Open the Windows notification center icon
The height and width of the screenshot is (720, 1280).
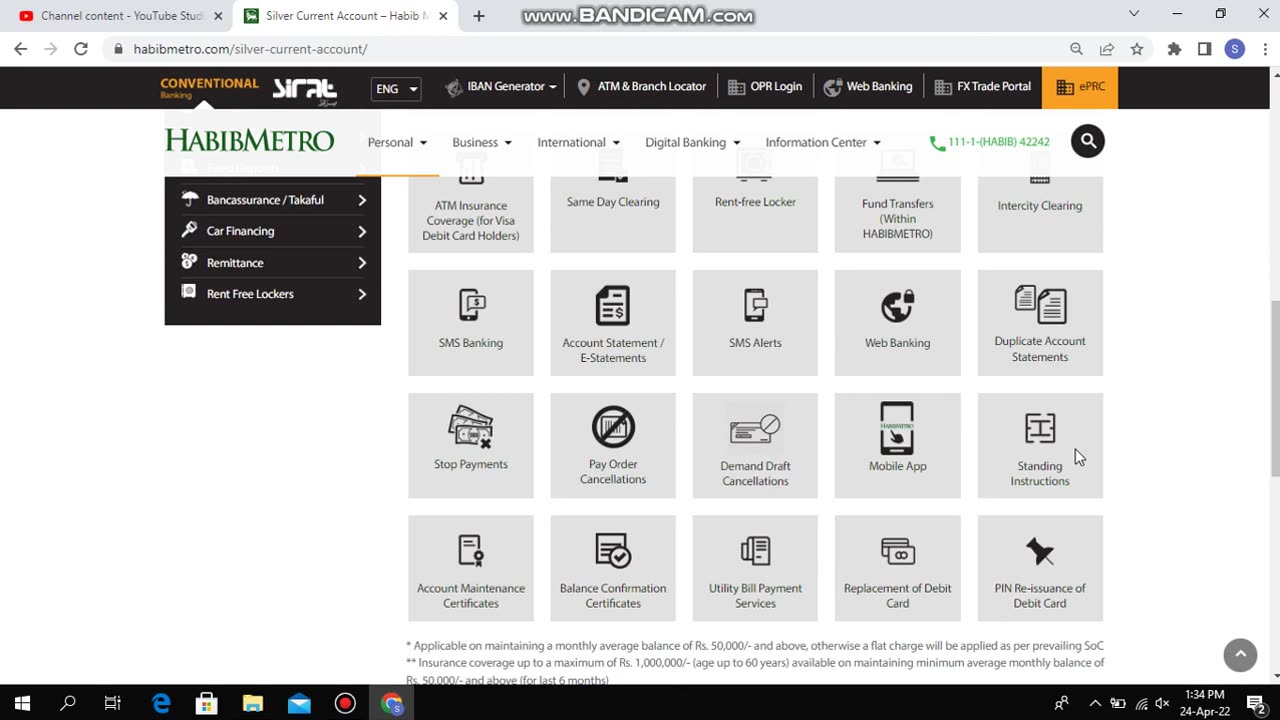click(1256, 703)
